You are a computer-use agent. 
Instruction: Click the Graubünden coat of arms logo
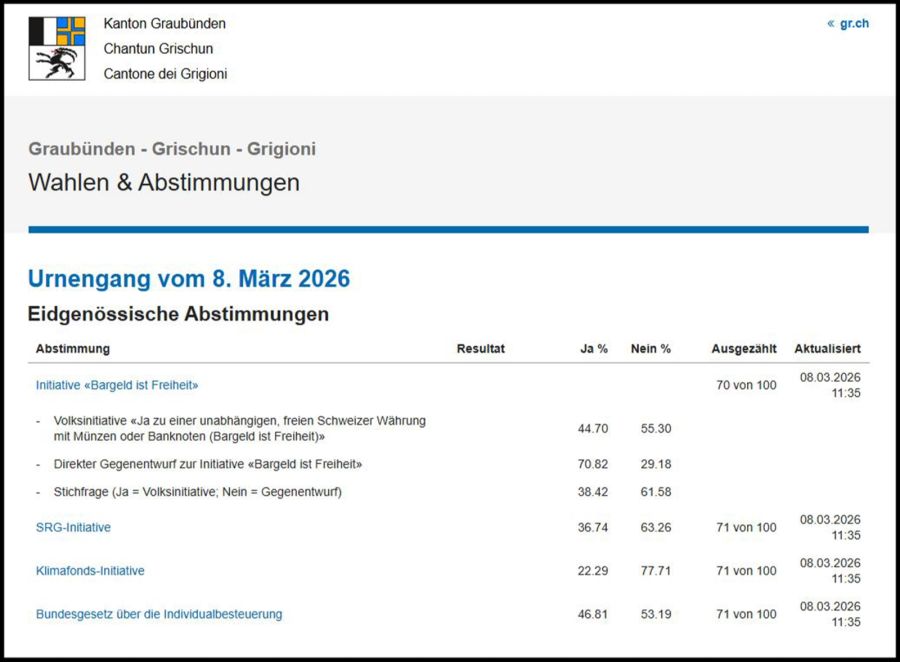(57, 48)
